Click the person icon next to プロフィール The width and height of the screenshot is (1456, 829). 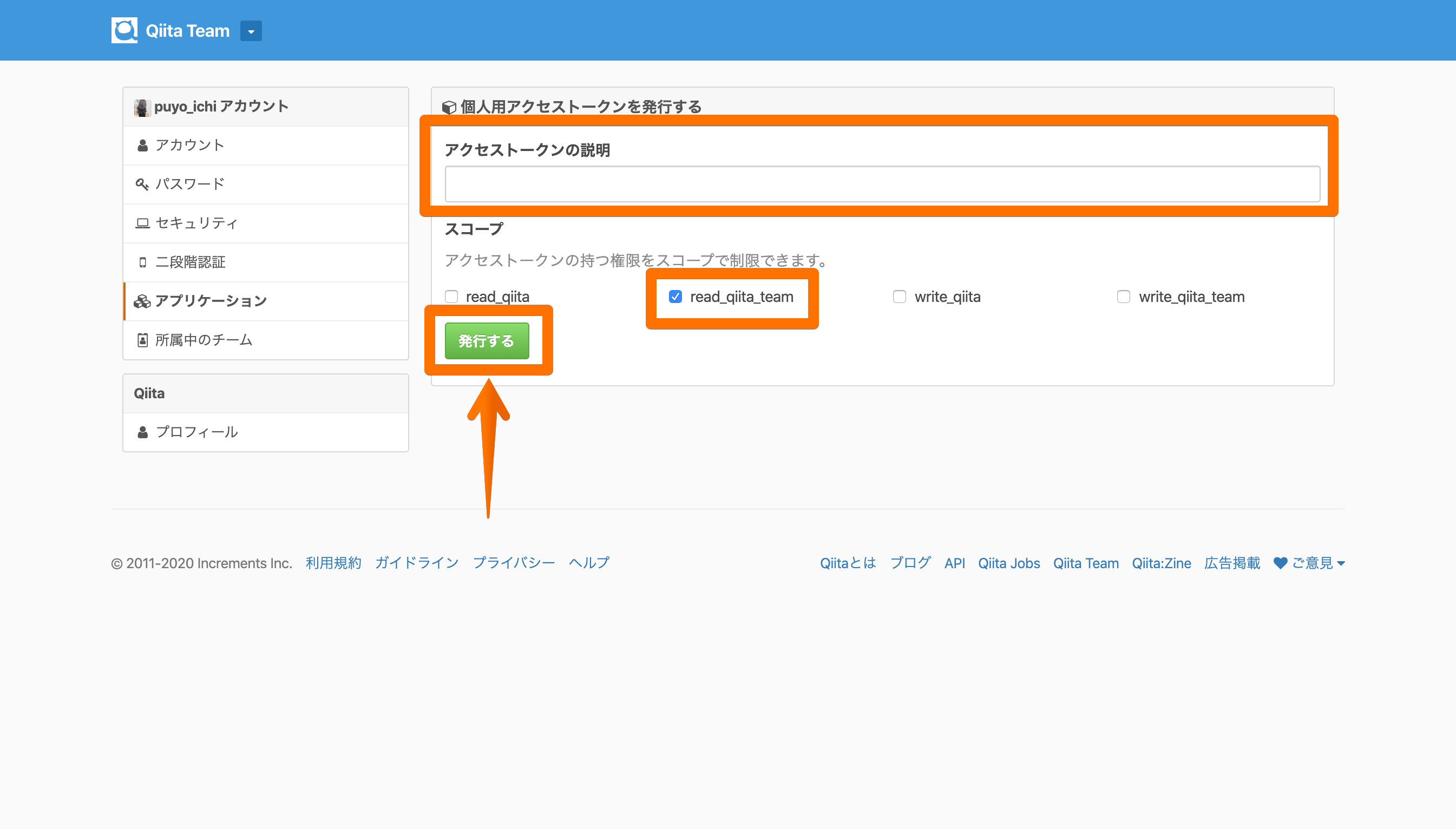(x=142, y=432)
